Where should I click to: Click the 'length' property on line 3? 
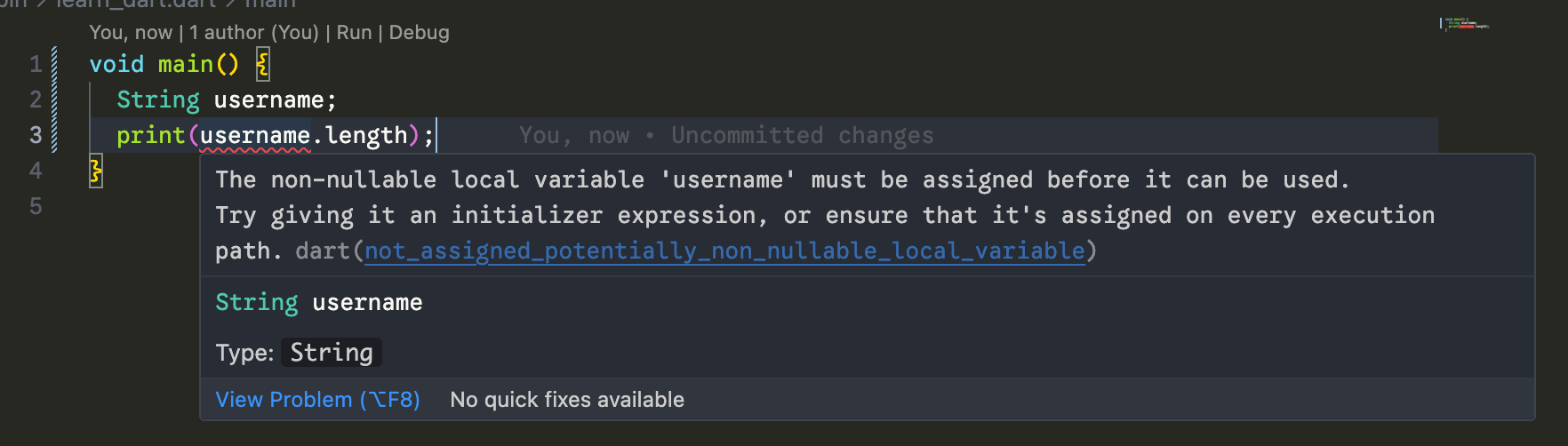[365, 135]
